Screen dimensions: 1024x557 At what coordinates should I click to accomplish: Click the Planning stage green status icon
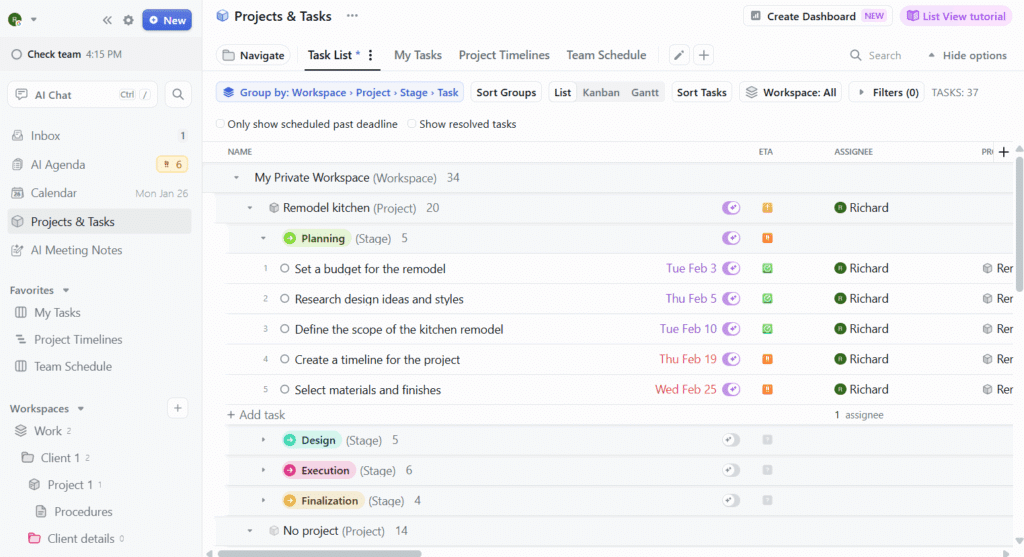pyautogui.click(x=290, y=238)
